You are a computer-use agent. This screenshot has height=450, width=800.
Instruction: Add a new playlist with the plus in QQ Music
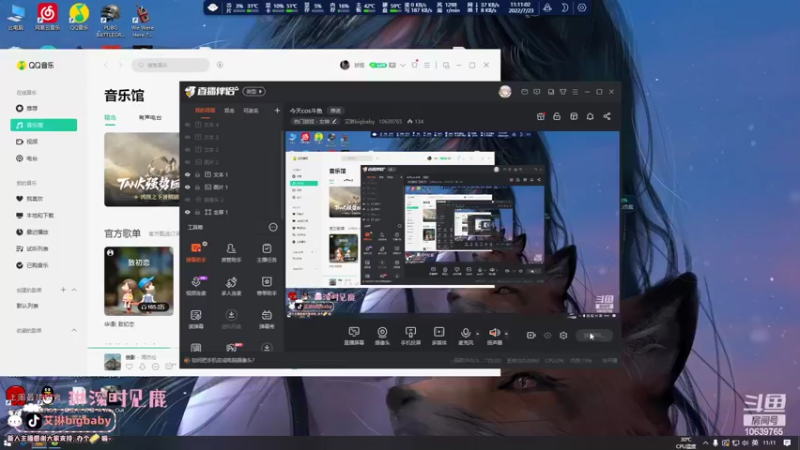pos(63,290)
